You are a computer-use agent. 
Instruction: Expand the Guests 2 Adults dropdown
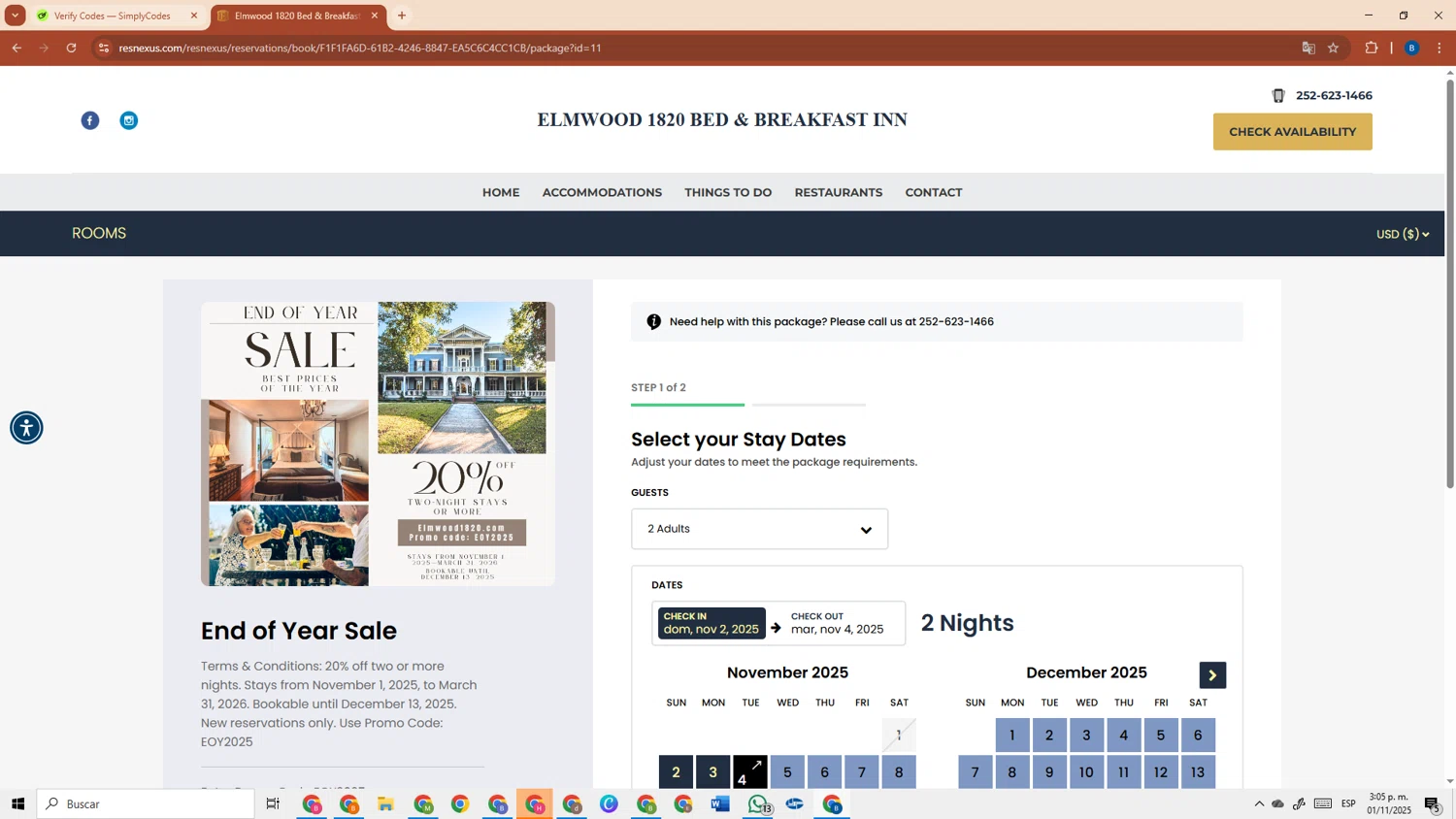pos(759,529)
